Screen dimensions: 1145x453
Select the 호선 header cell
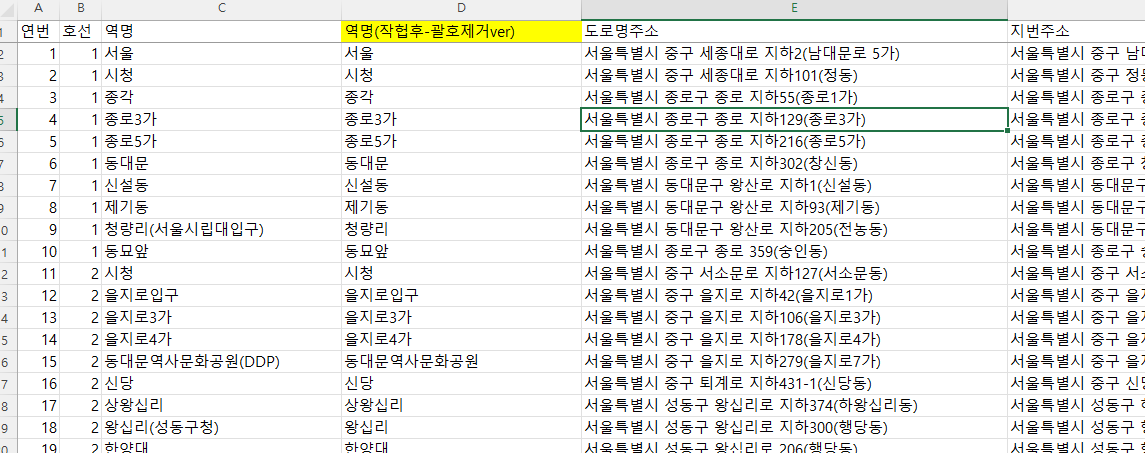(78, 31)
